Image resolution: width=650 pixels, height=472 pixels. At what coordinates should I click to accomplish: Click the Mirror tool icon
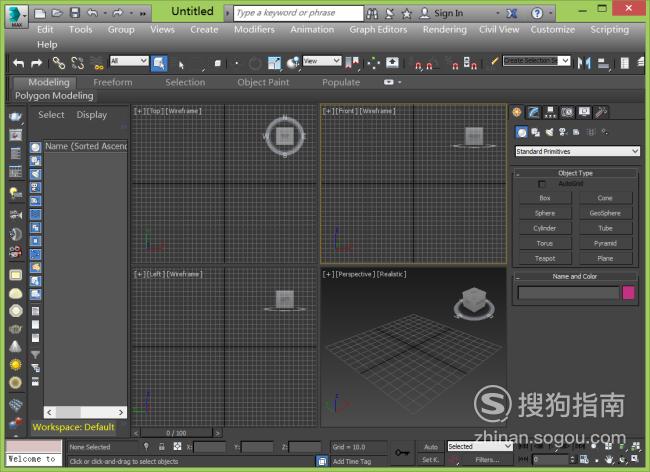(584, 63)
